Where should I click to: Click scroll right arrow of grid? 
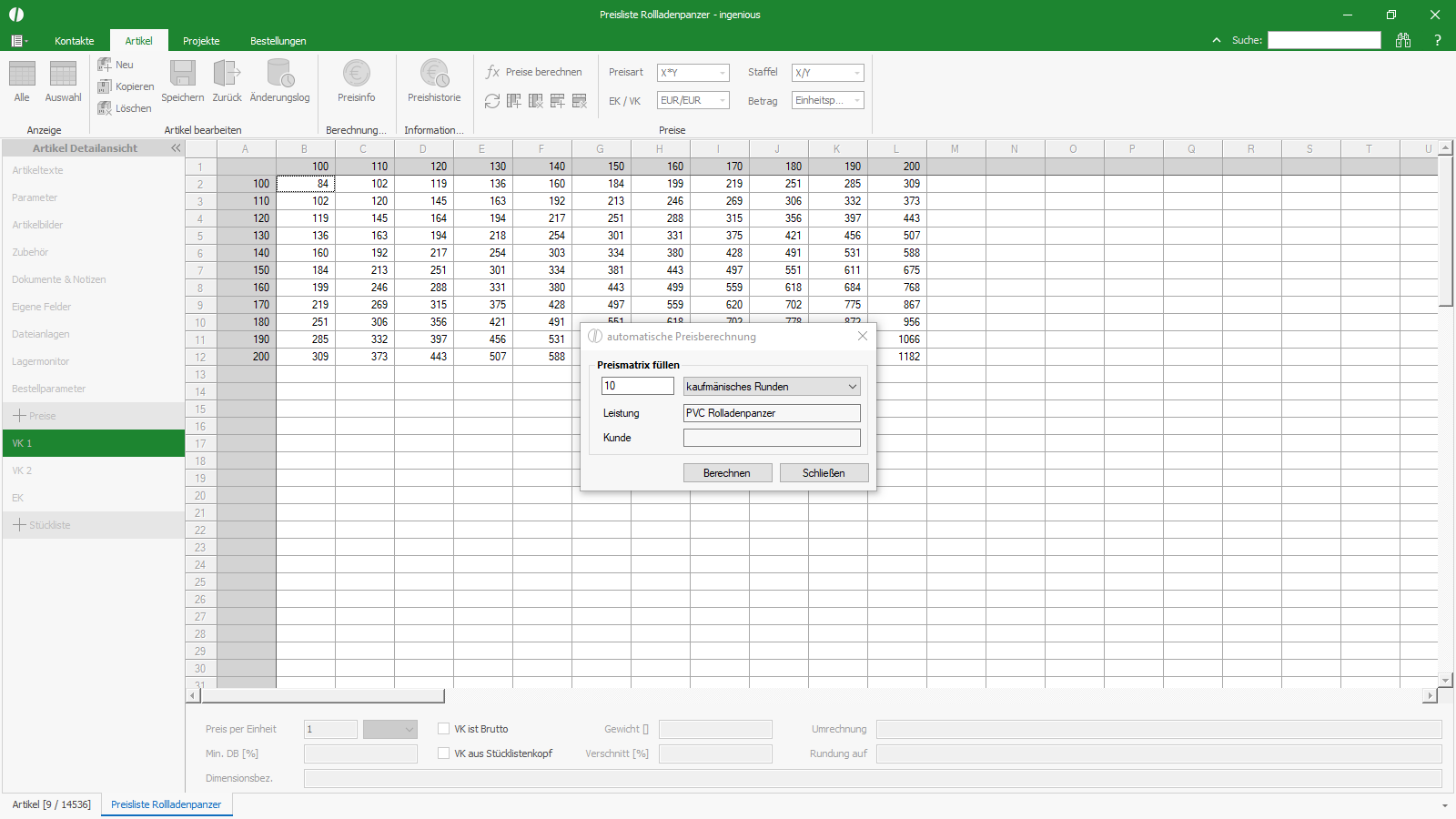point(1430,696)
